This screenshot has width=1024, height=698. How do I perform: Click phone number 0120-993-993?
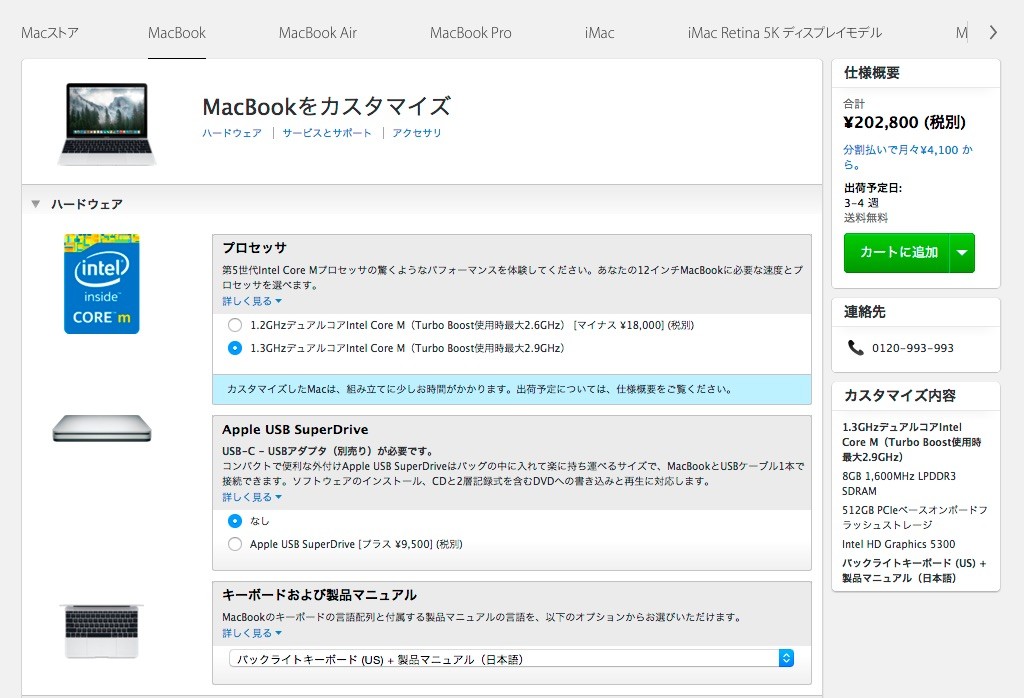point(912,348)
